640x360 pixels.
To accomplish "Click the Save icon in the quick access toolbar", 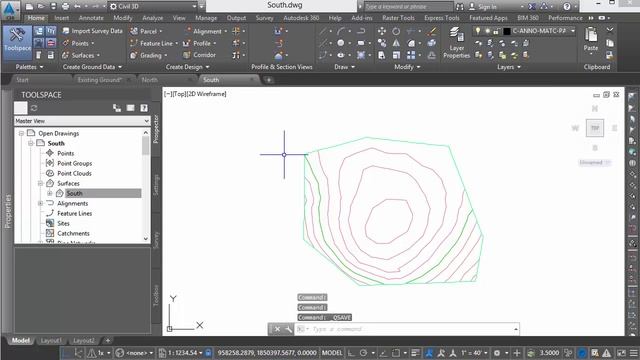I will click(53, 7).
